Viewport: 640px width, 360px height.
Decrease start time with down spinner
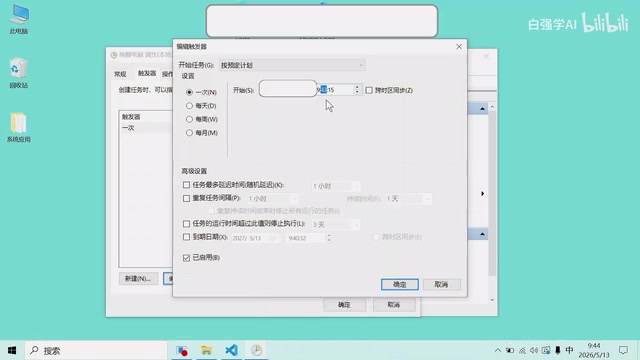point(357,93)
